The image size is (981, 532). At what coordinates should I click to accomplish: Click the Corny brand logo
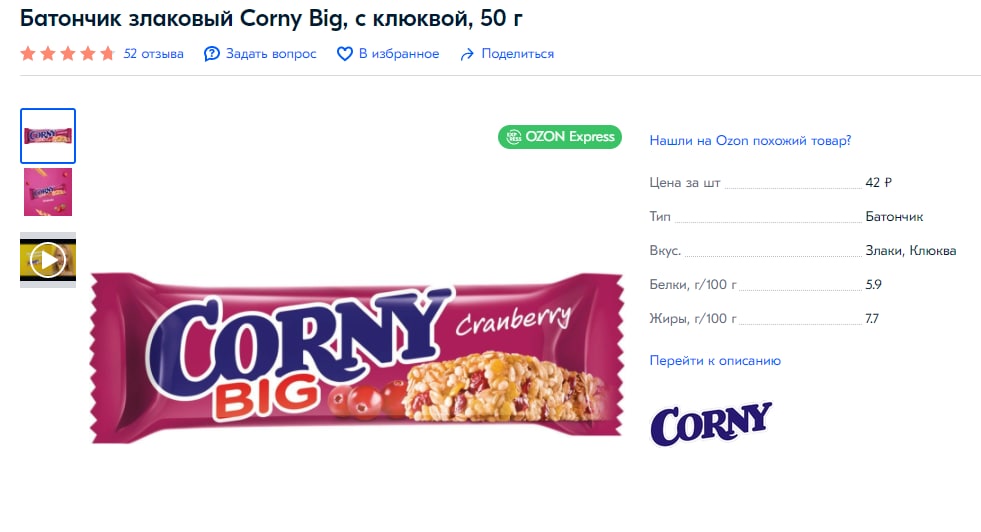click(x=711, y=424)
